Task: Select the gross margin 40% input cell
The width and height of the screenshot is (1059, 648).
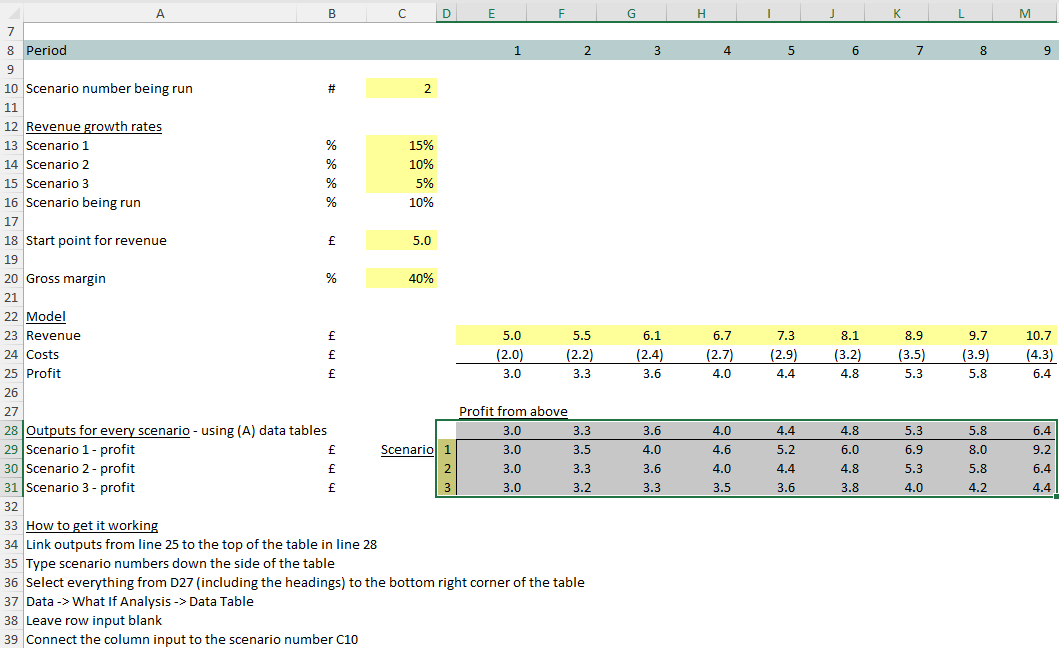Action: 402,278
